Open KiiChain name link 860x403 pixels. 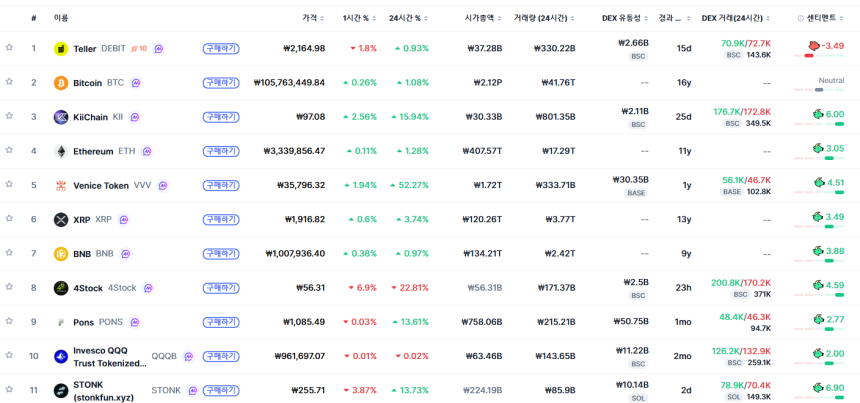coord(90,117)
